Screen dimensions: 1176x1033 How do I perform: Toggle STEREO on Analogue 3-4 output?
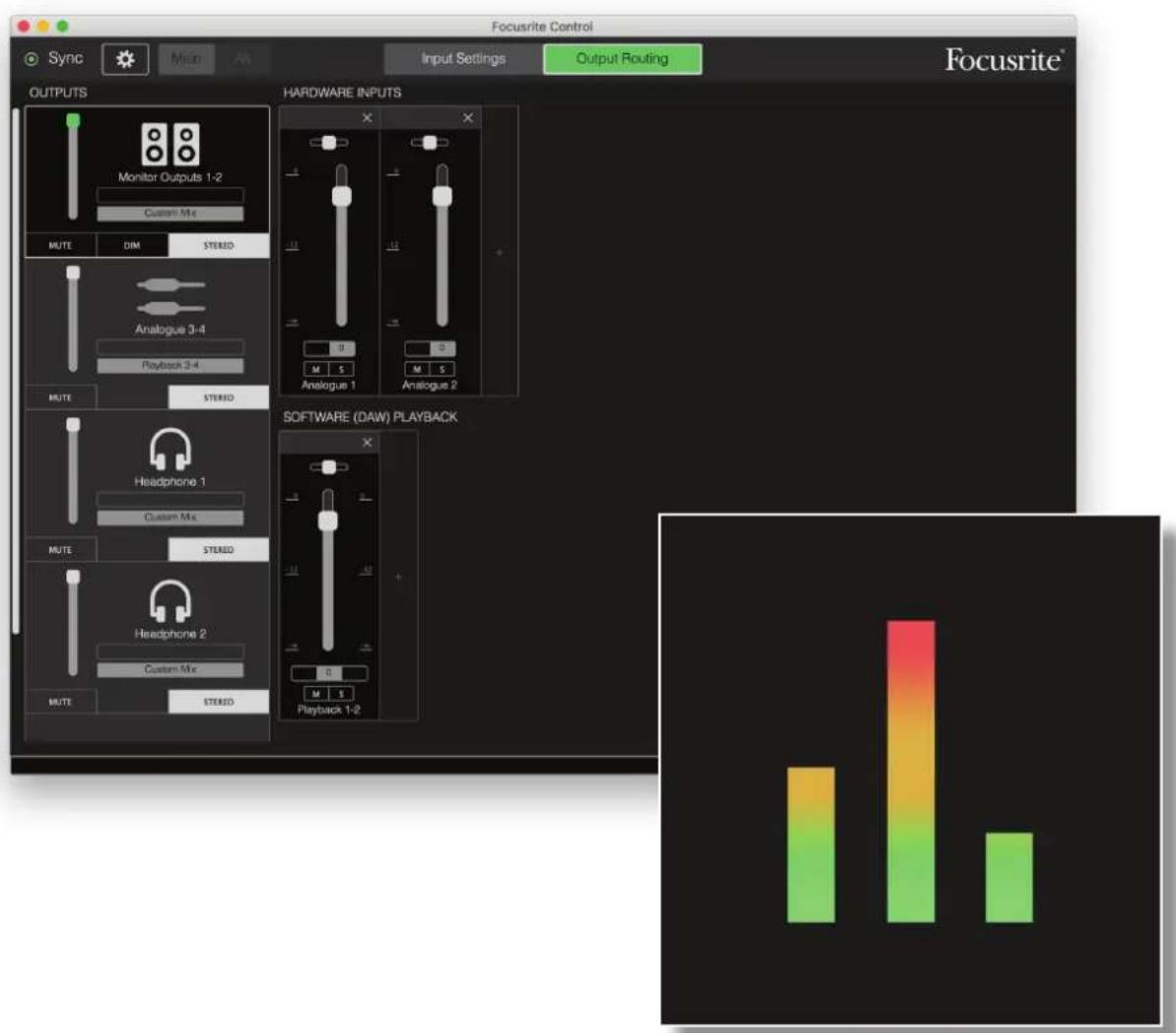[218, 397]
